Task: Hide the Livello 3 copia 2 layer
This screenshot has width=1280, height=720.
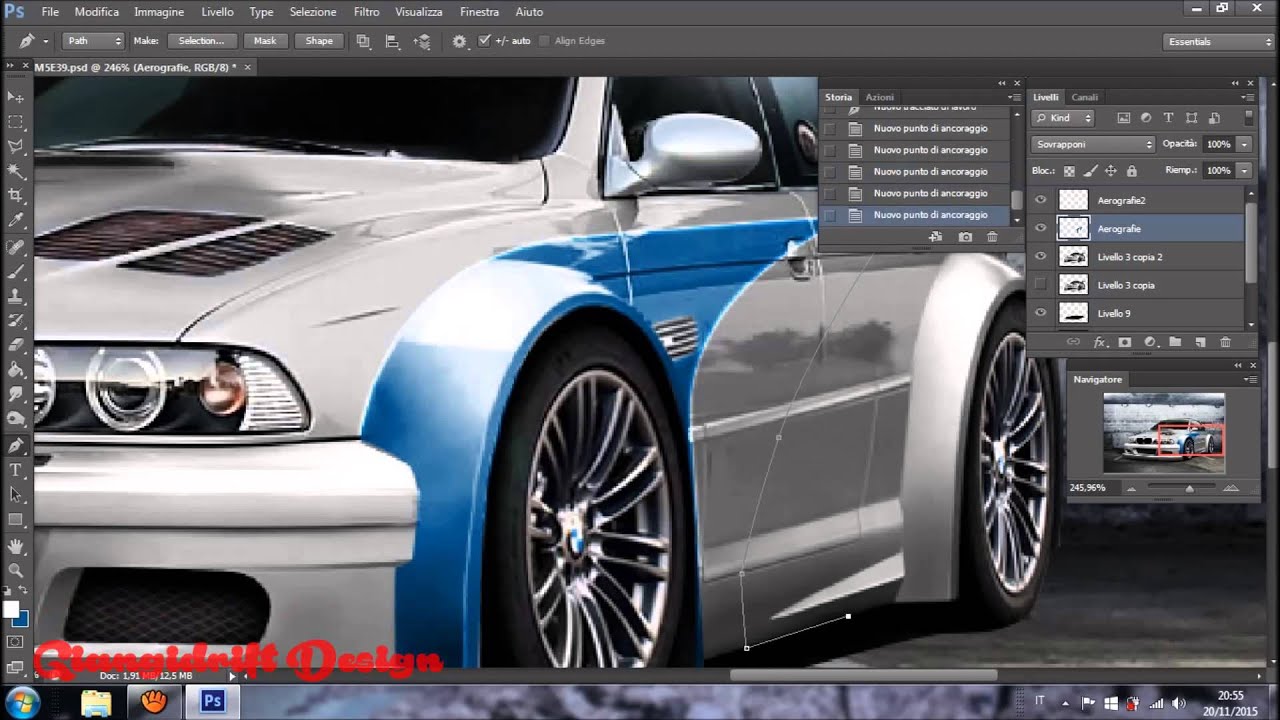Action: (x=1041, y=256)
